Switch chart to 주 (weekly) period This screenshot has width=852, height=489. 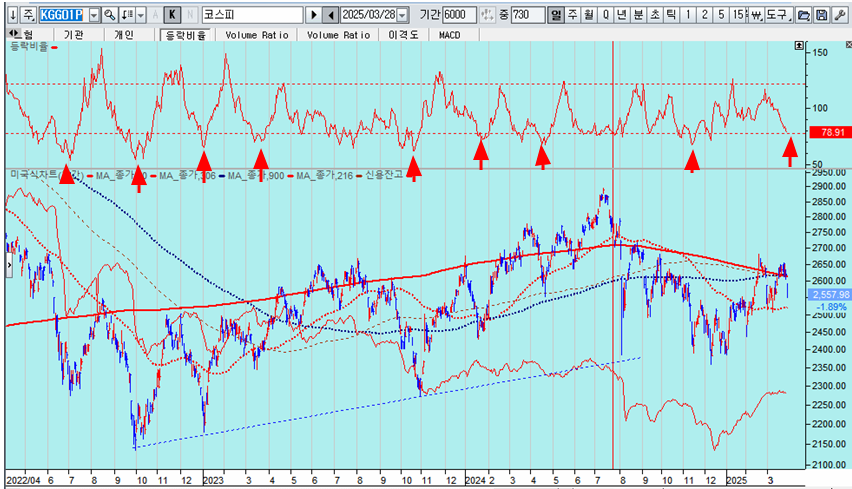click(x=572, y=15)
